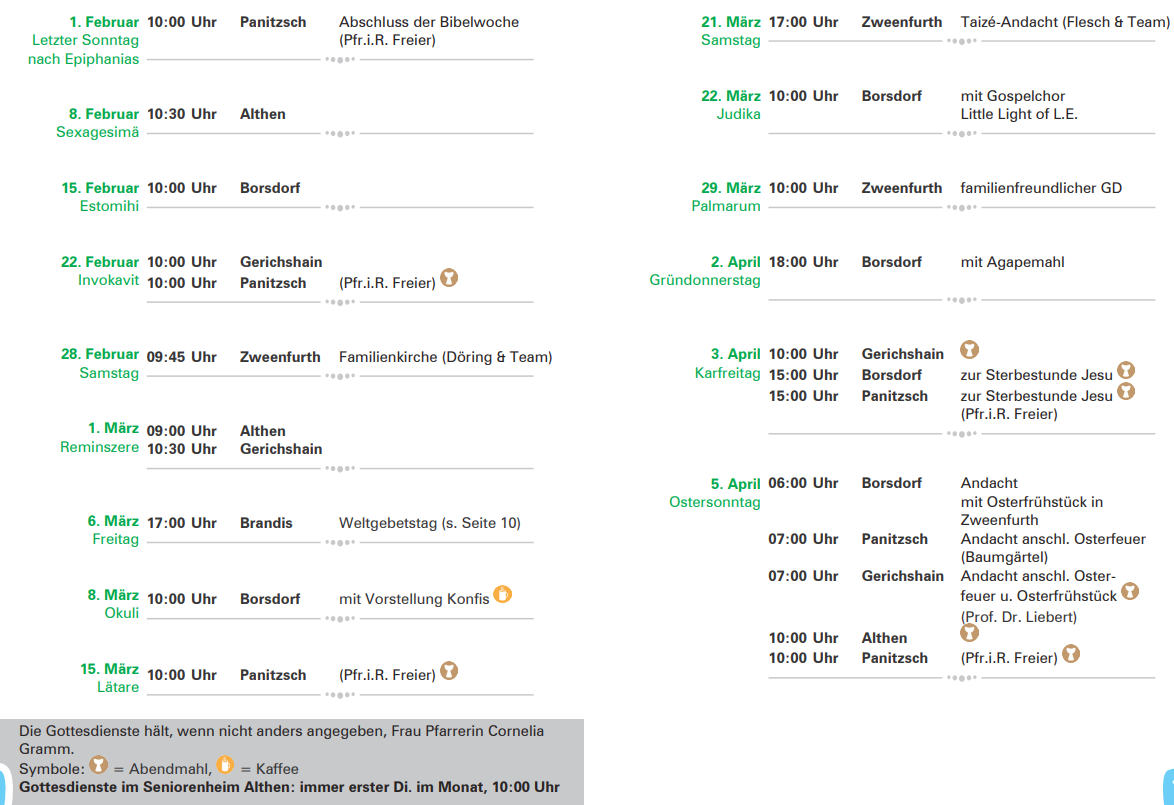Click the chalice icon in the Lätare row
Viewport: 1174px width, 805px height.
tap(450, 670)
